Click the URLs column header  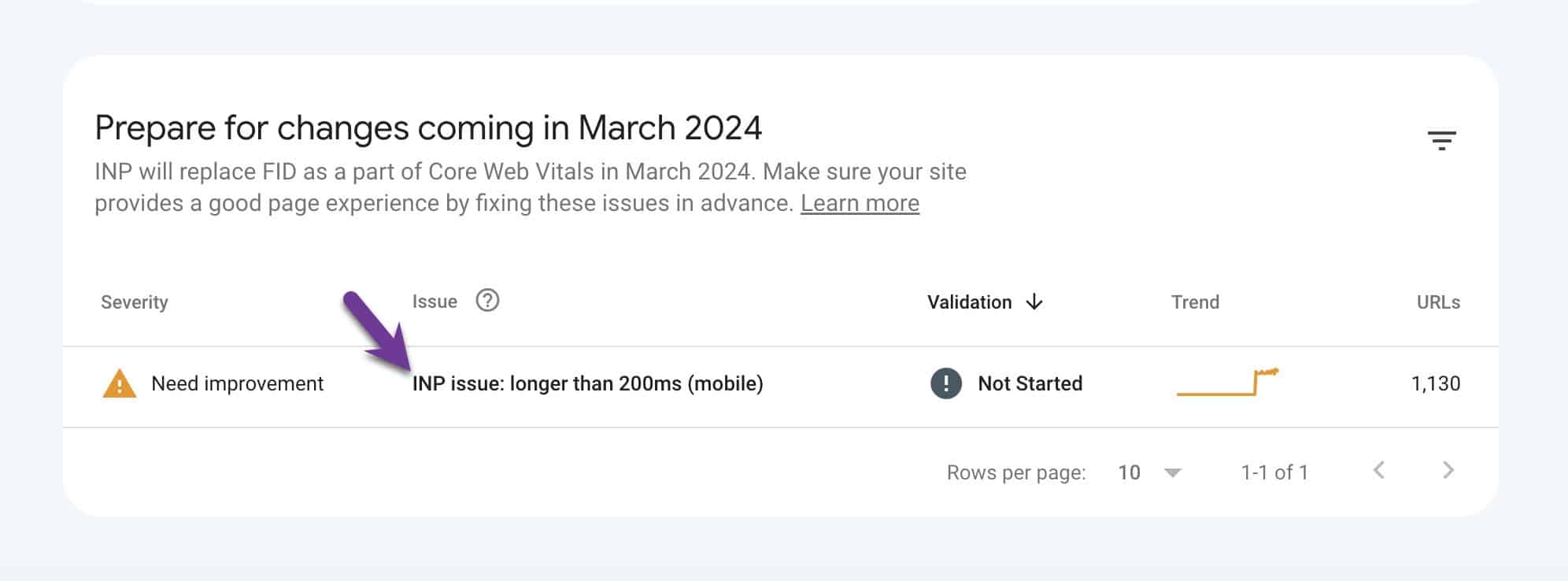pos(1438,302)
